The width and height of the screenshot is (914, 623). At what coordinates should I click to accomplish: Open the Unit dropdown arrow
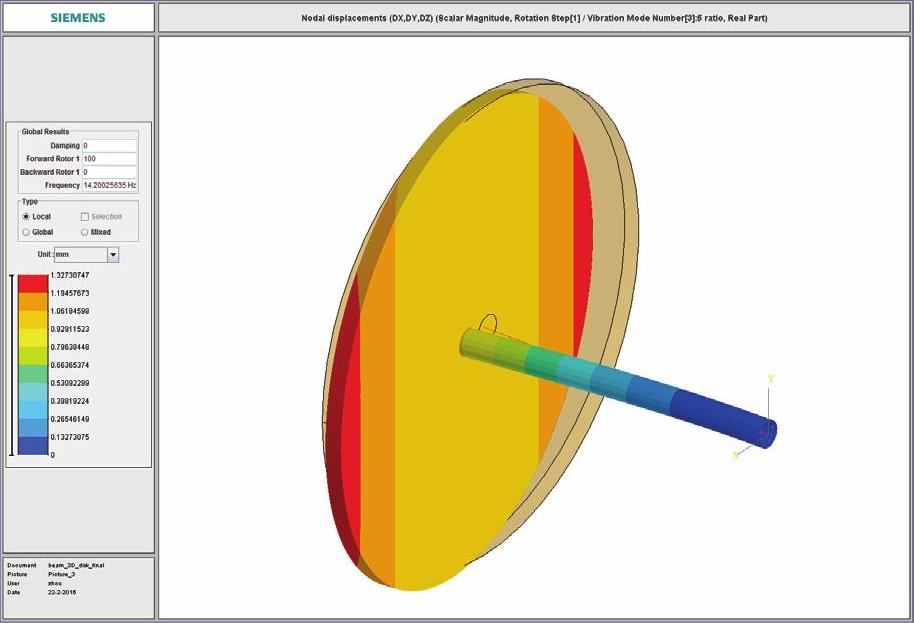[113, 255]
